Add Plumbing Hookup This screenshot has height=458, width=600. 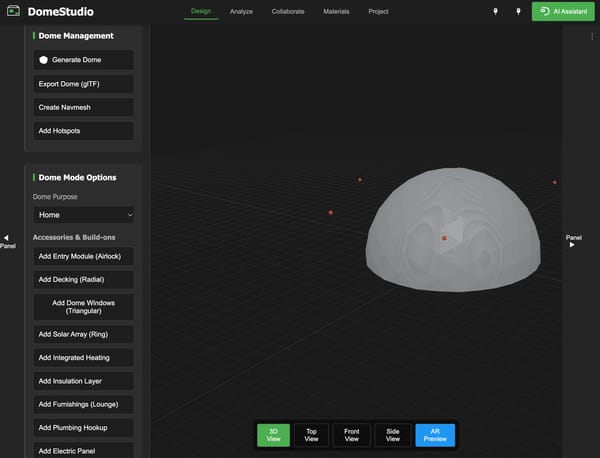pyautogui.click(x=83, y=428)
